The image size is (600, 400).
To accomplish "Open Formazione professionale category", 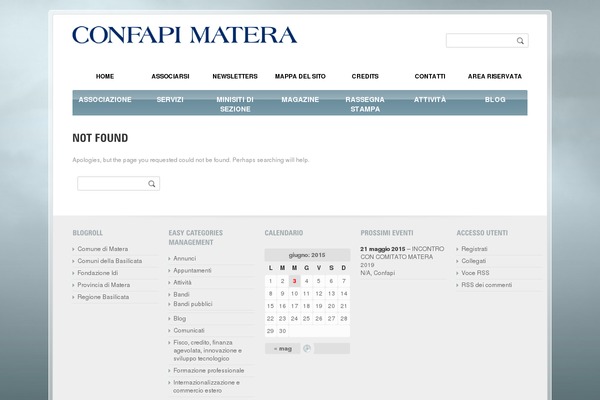I will pos(209,371).
